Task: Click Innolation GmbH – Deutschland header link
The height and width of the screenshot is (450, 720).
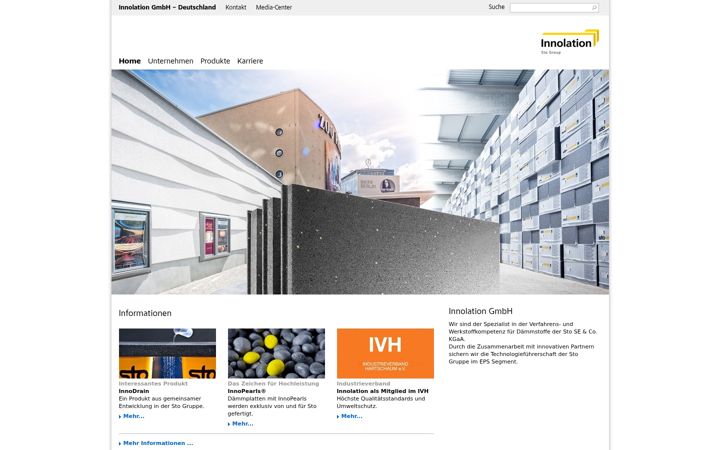Action: [167, 7]
